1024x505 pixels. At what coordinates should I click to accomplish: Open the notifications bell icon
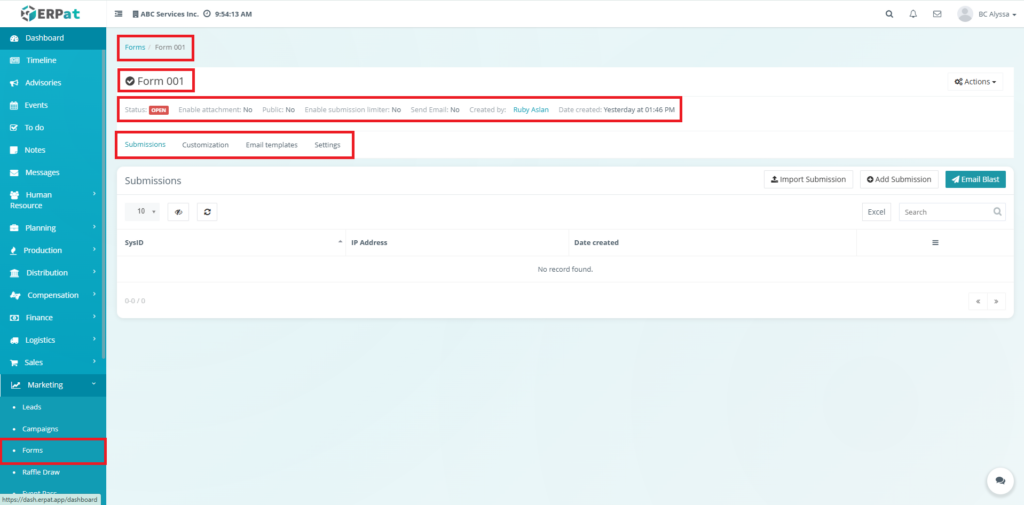913,14
